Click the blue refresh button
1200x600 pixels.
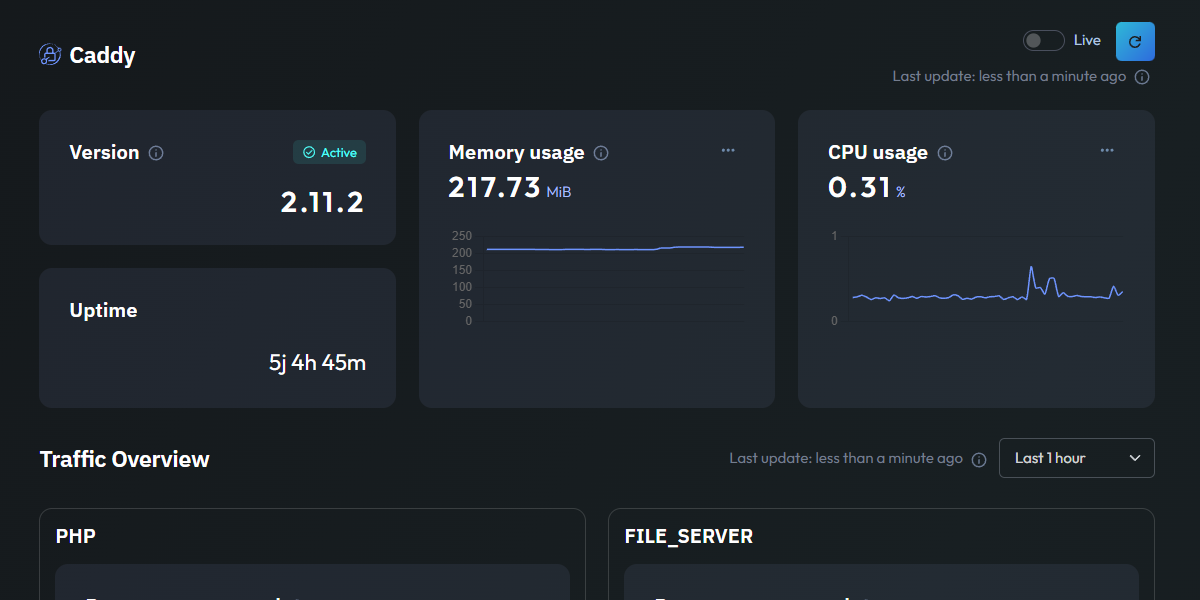1135,42
